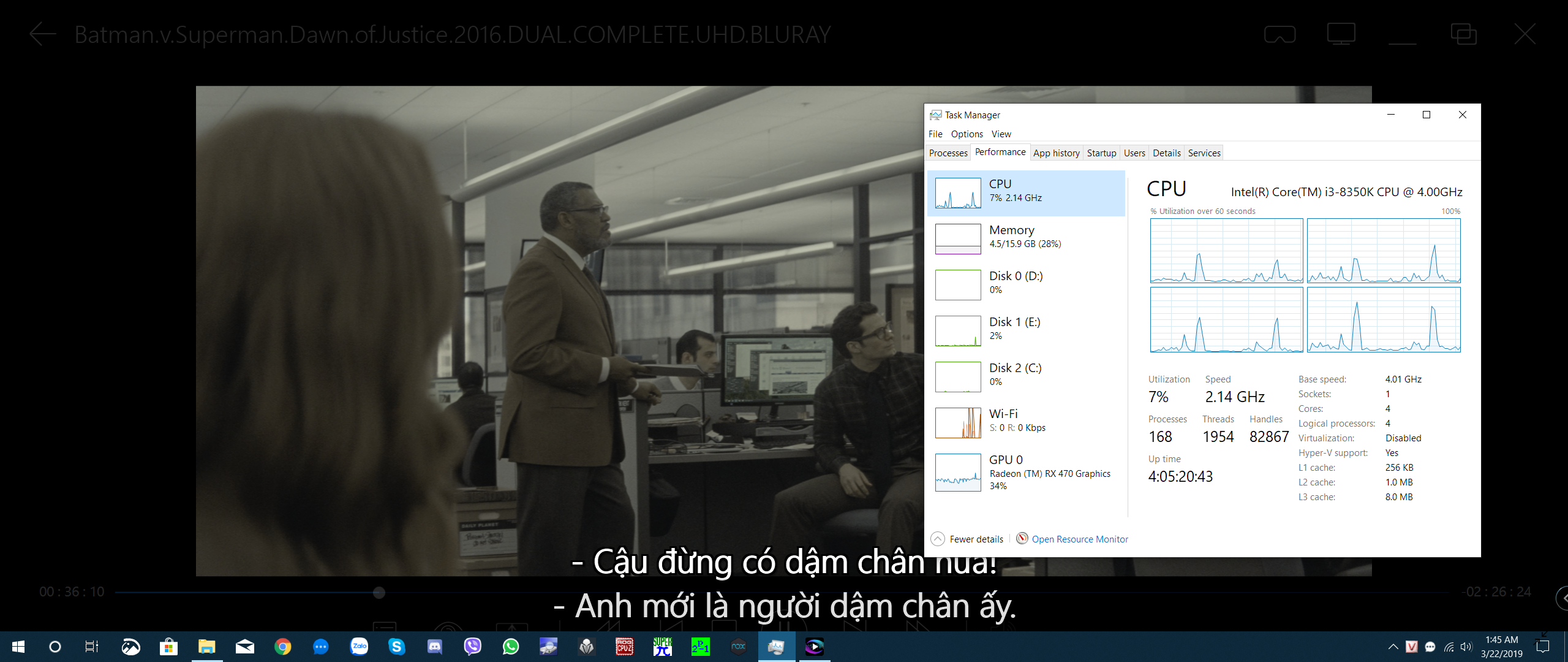Screen dimensions: 1568x662
Task: Open Viber from the taskbar
Action: point(473,647)
